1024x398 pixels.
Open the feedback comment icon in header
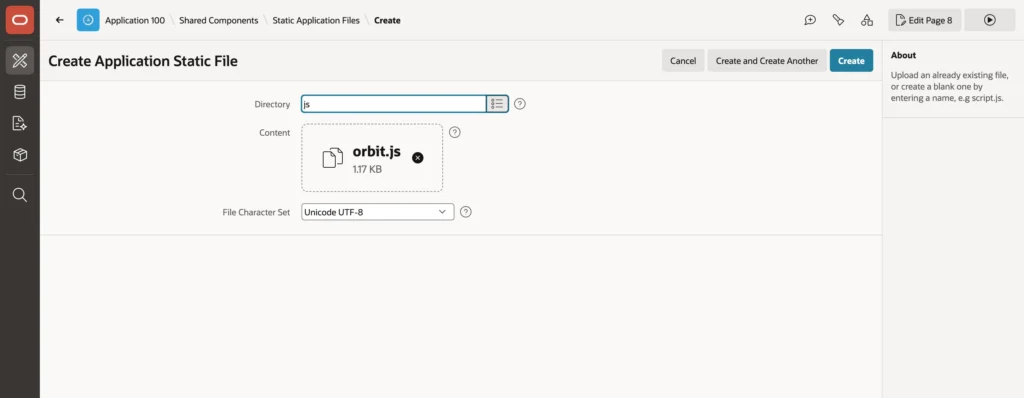(x=810, y=20)
